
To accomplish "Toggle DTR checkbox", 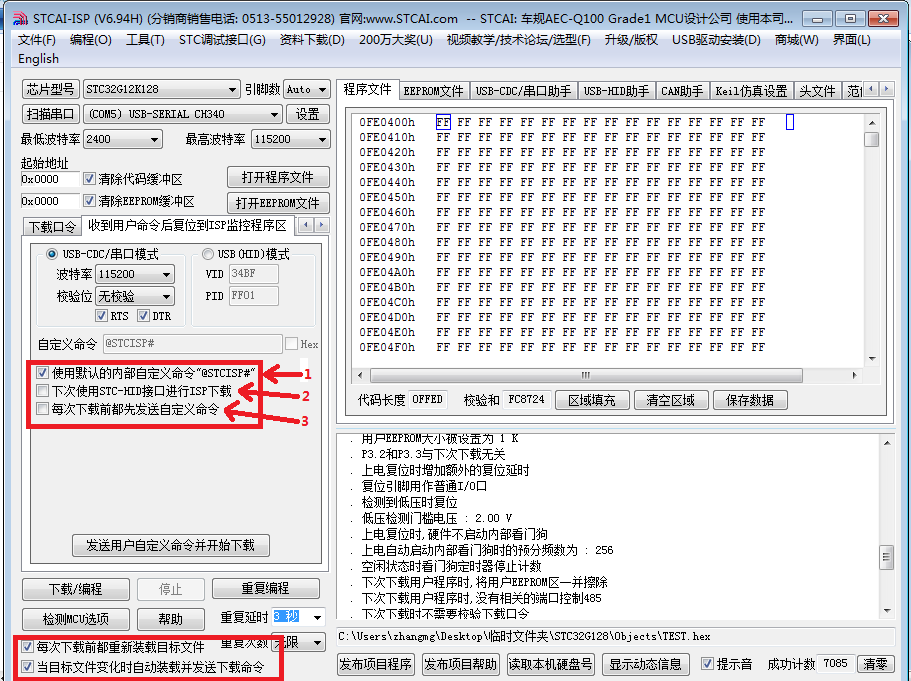I will (143, 316).
